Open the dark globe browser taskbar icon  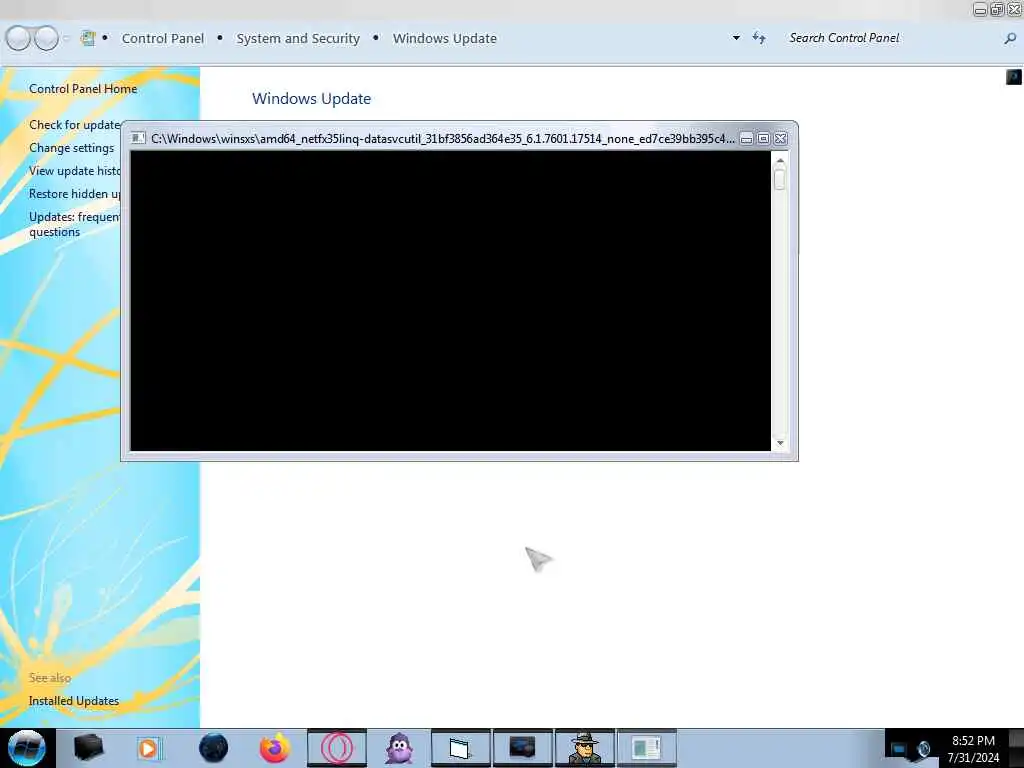[213, 748]
